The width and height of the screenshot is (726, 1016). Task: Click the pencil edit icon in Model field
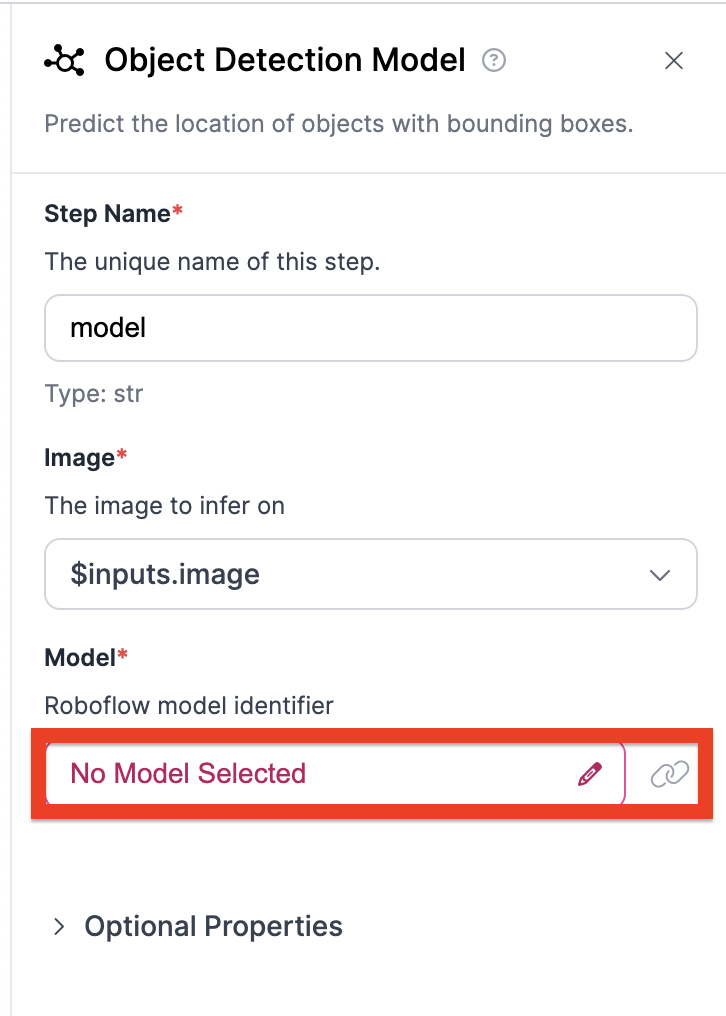coord(590,774)
